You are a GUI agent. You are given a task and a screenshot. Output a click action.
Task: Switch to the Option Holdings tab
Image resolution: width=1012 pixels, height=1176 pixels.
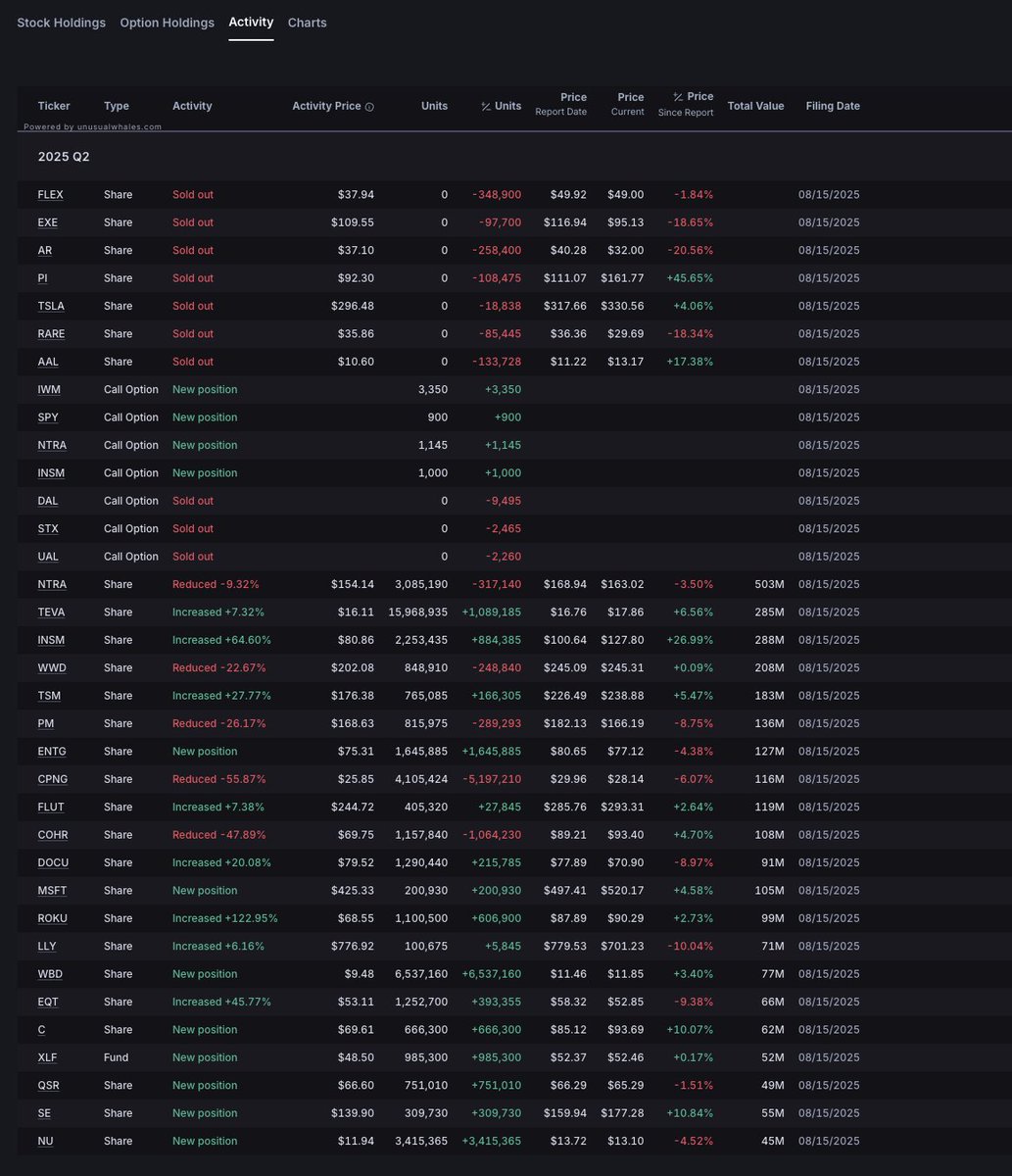tap(167, 23)
